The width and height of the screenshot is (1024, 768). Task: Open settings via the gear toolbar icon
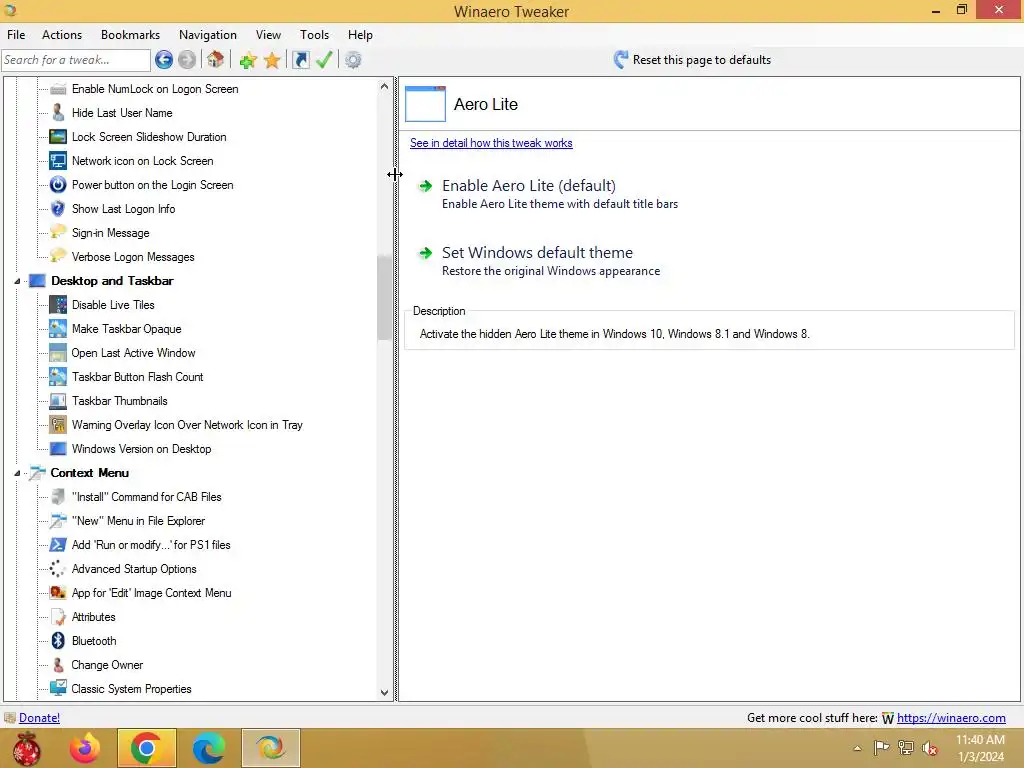coord(353,61)
